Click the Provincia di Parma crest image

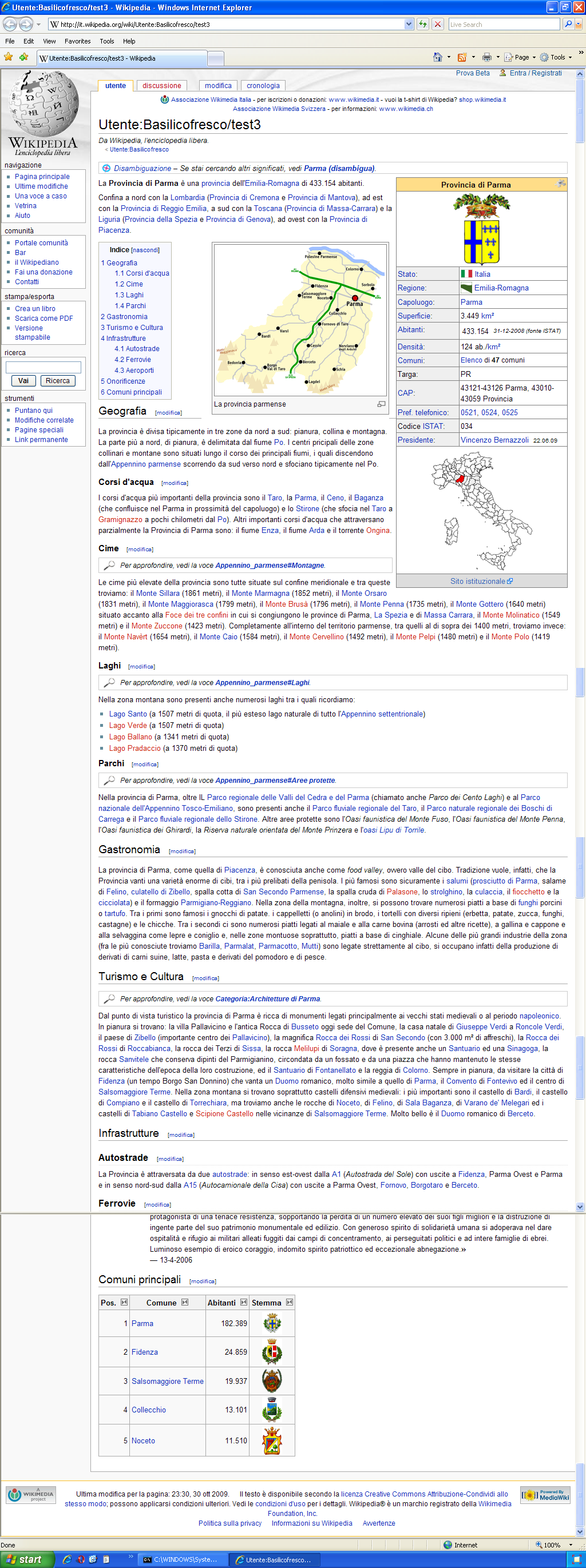point(481,229)
